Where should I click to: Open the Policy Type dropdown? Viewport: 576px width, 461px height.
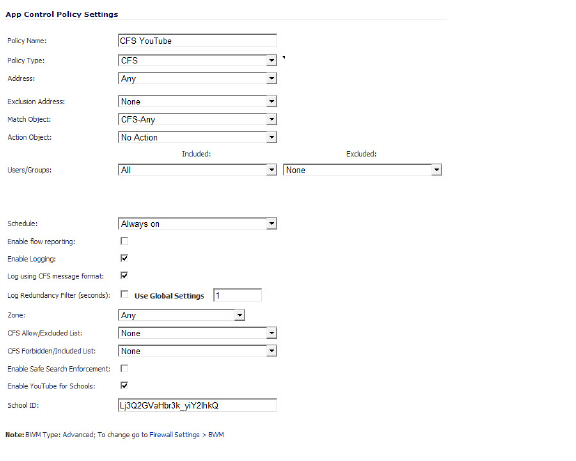pos(197,60)
